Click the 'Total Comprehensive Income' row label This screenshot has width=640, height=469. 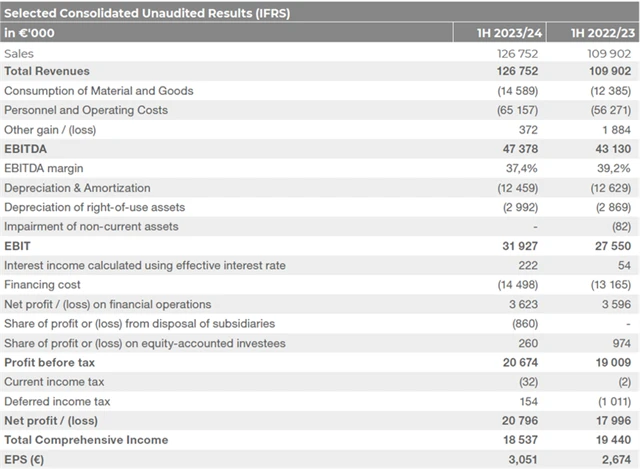[86, 440]
